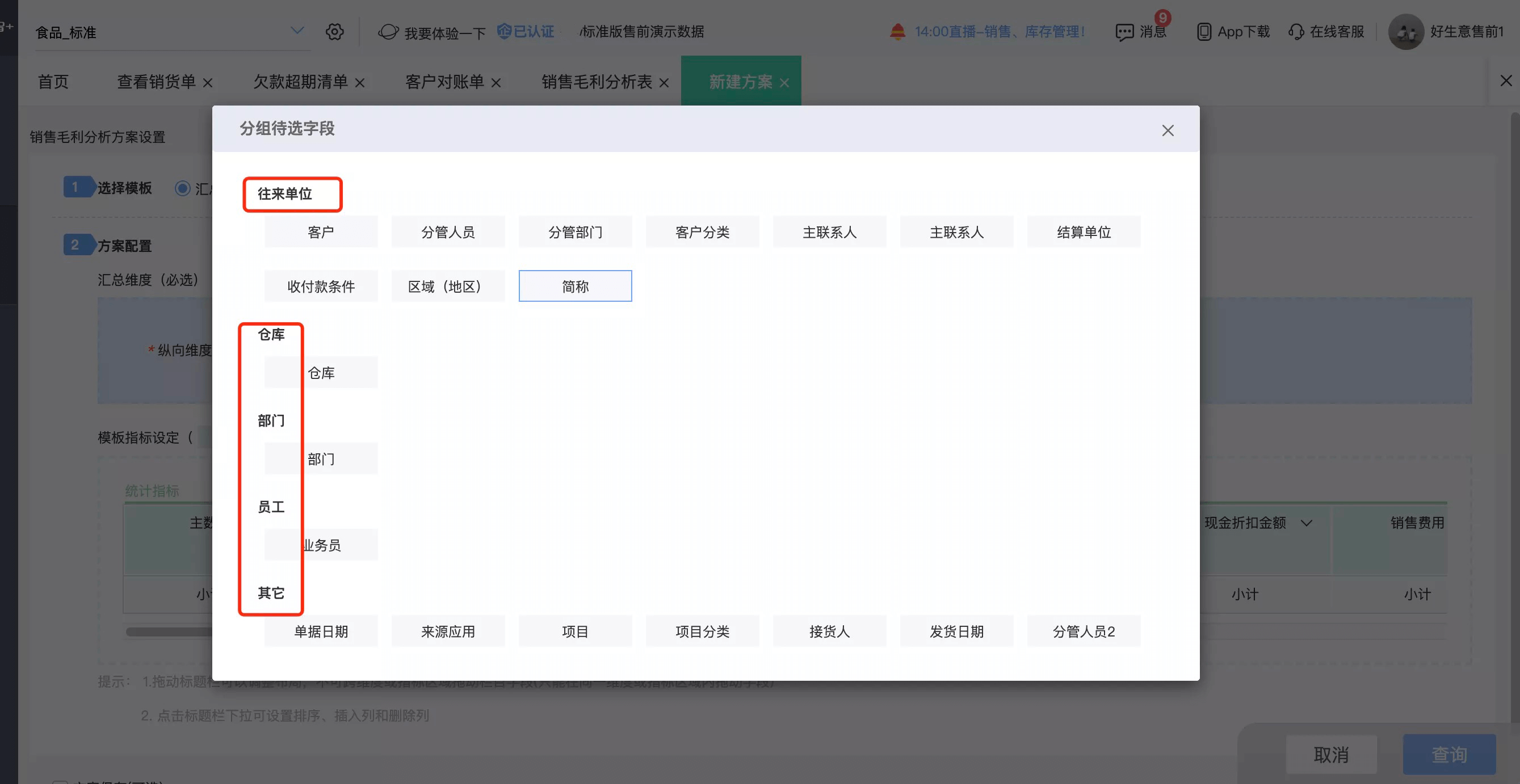Close the 新建方案 tab
The width and height of the screenshot is (1520, 784).
pyautogui.click(x=784, y=83)
